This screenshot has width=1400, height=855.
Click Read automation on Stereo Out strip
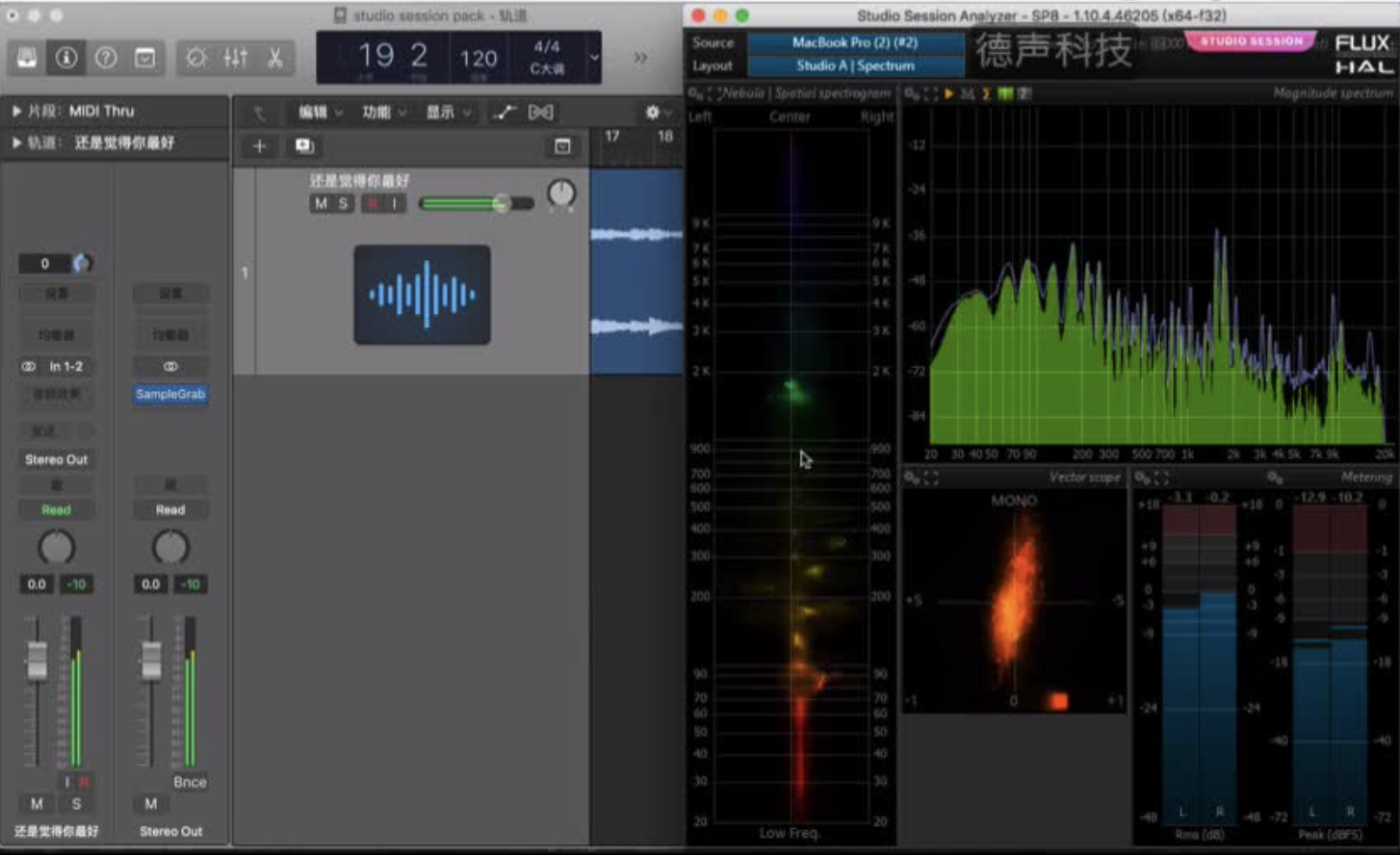(x=170, y=510)
